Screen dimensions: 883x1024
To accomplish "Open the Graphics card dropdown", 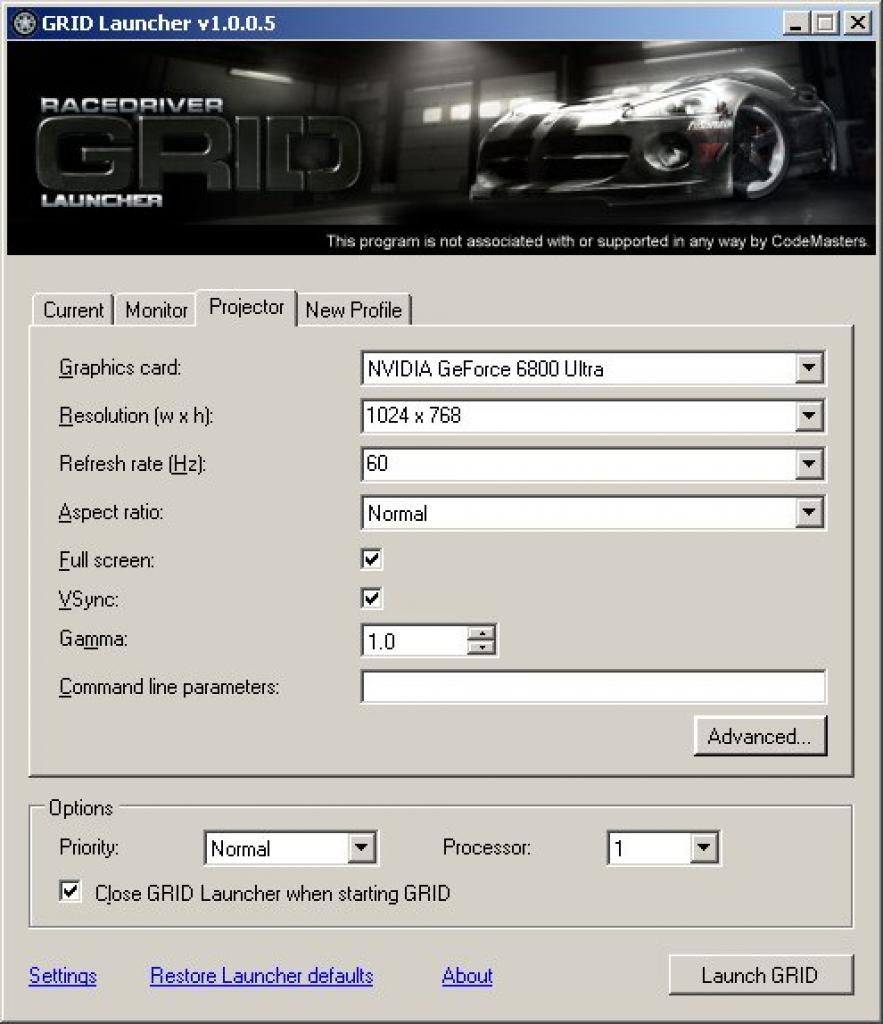I will tap(809, 368).
